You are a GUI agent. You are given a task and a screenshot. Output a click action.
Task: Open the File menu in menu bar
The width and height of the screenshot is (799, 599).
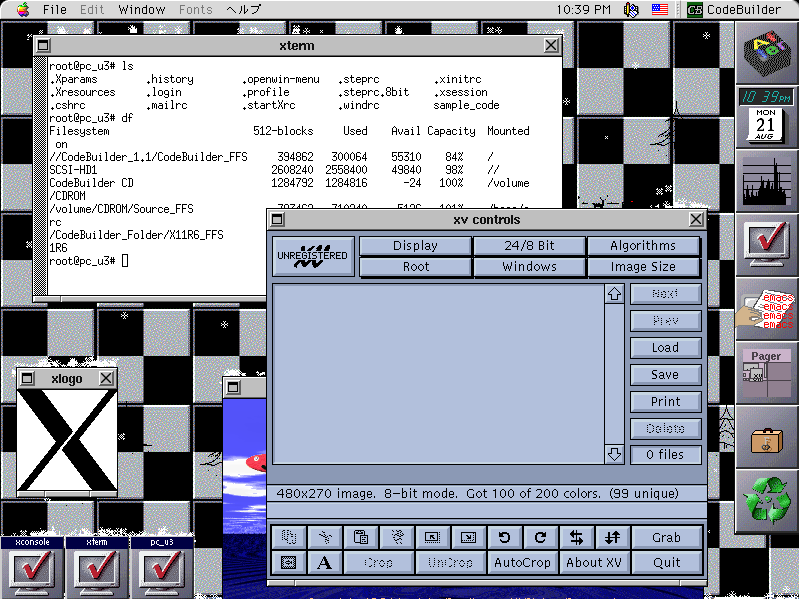(x=55, y=10)
